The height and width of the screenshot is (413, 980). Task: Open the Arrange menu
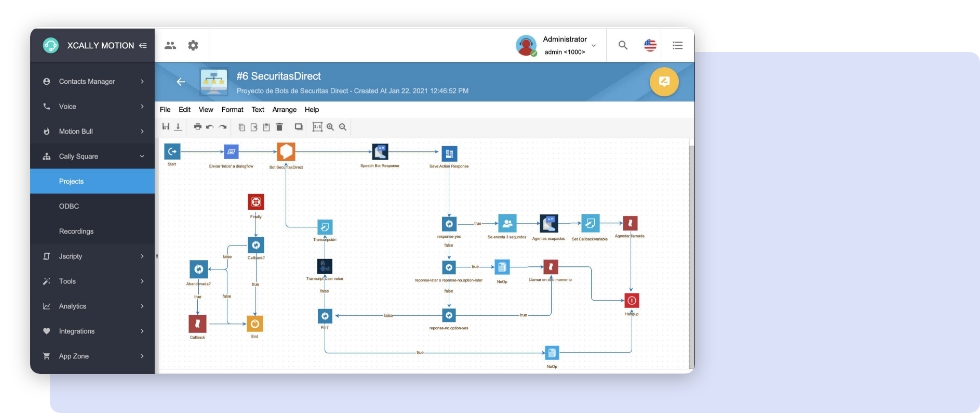(284, 109)
